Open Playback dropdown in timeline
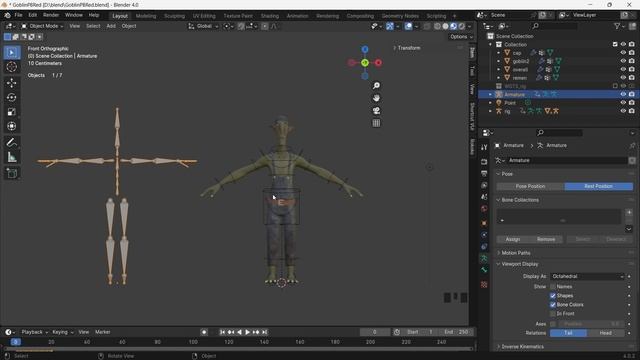 coord(34,332)
